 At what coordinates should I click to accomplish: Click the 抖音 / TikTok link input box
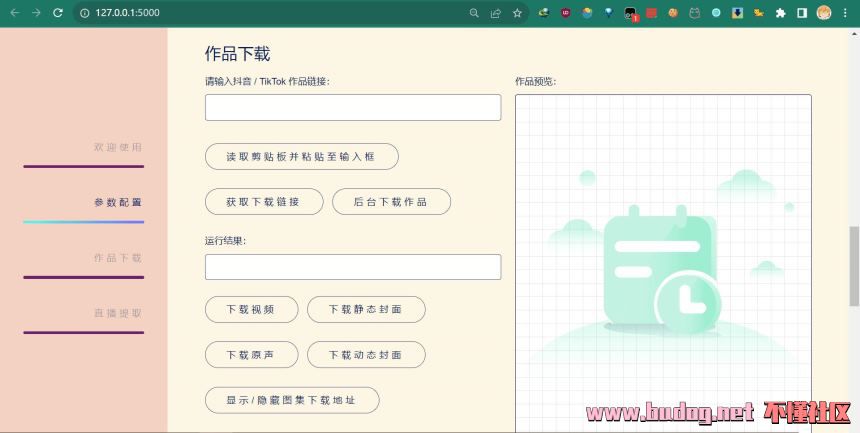(353, 108)
